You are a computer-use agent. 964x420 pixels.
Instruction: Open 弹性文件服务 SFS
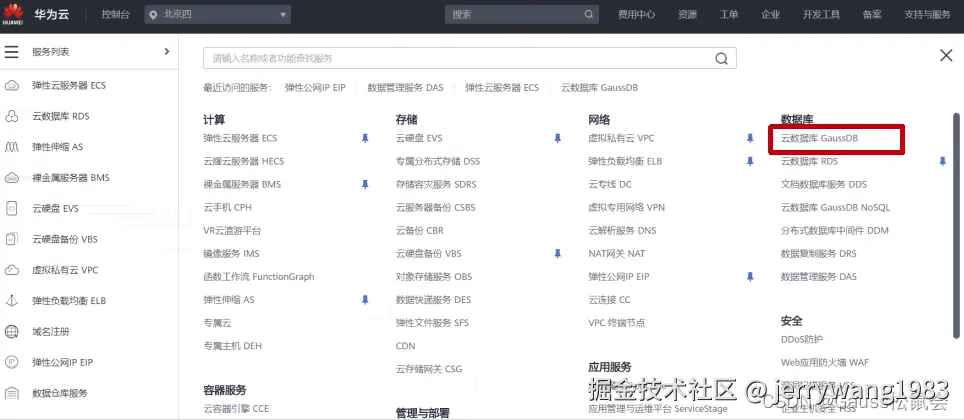(432, 323)
